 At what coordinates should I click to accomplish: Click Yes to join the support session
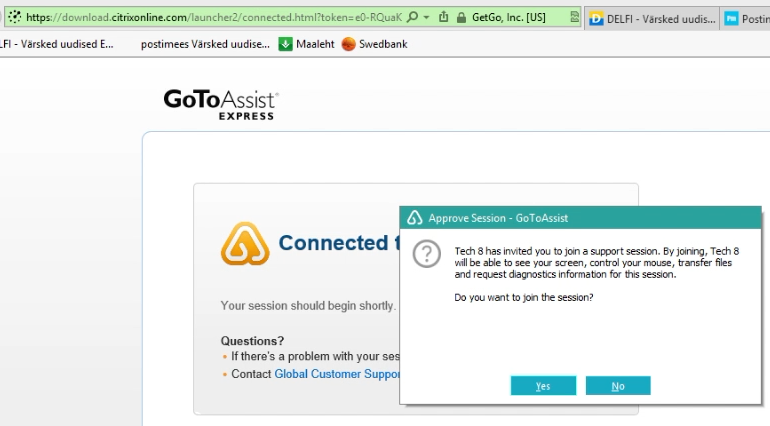point(543,386)
